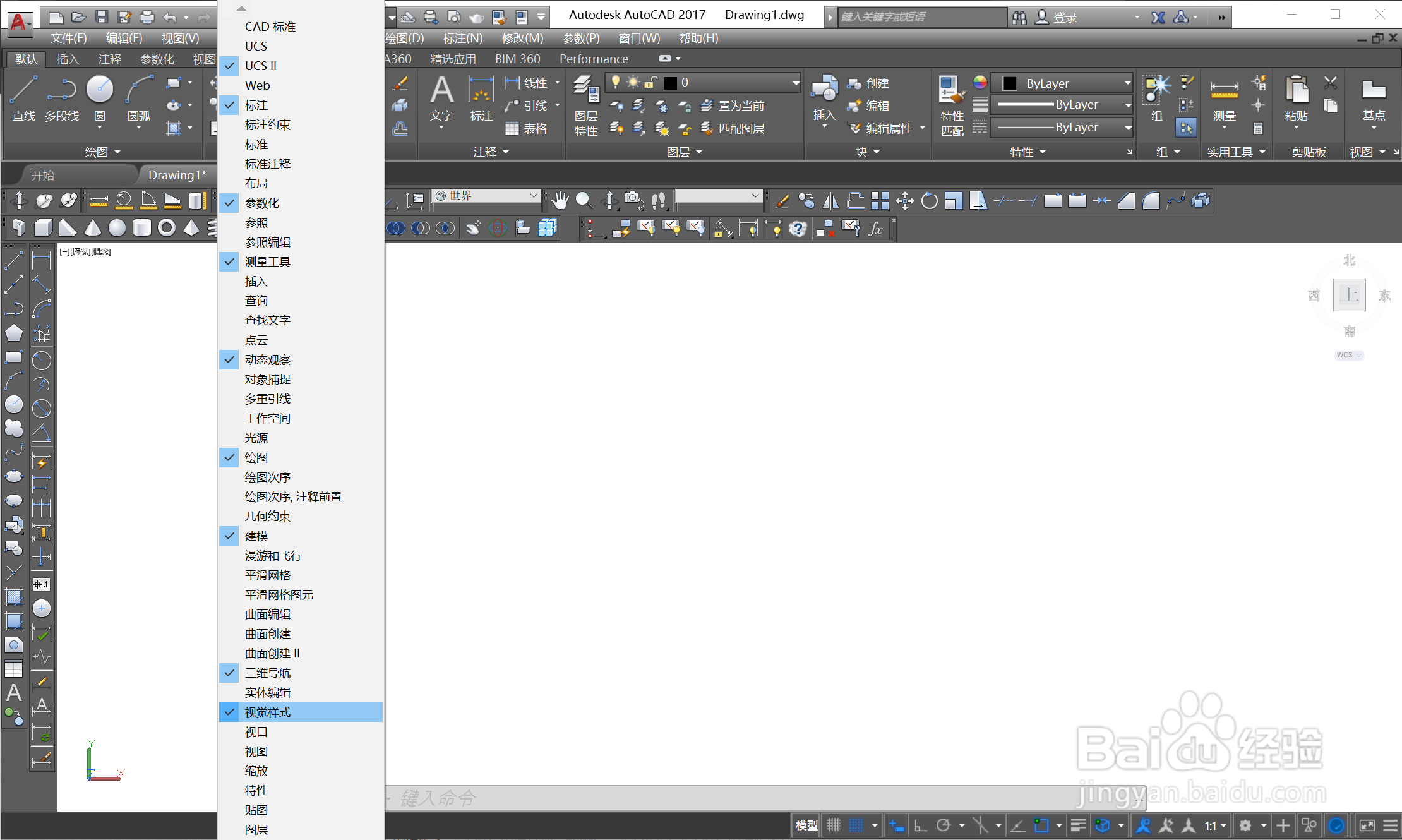Uncheck the 视觉样式 toolbar entry
The width and height of the screenshot is (1402, 840).
point(268,712)
